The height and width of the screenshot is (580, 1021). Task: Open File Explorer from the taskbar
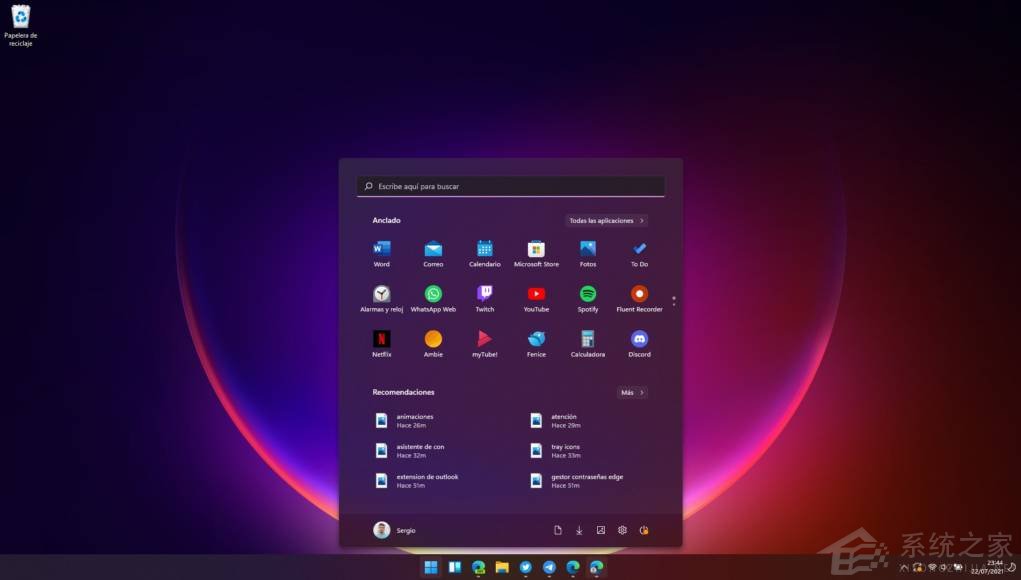[501, 568]
